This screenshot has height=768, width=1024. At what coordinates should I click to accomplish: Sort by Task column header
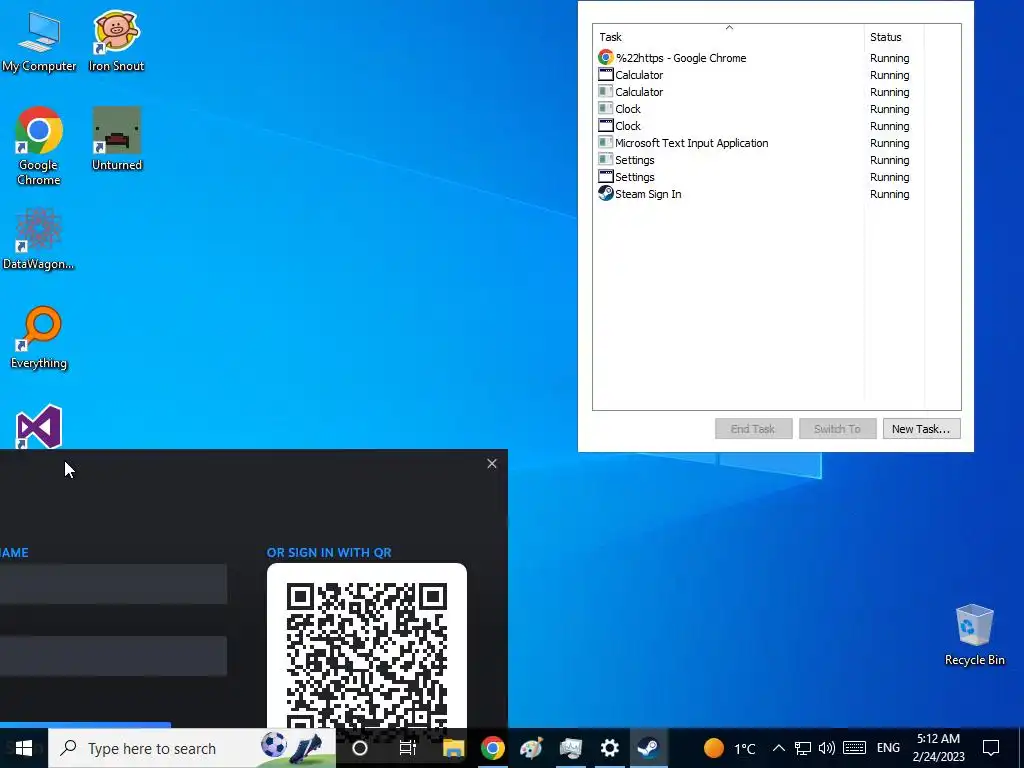[x=729, y=37]
